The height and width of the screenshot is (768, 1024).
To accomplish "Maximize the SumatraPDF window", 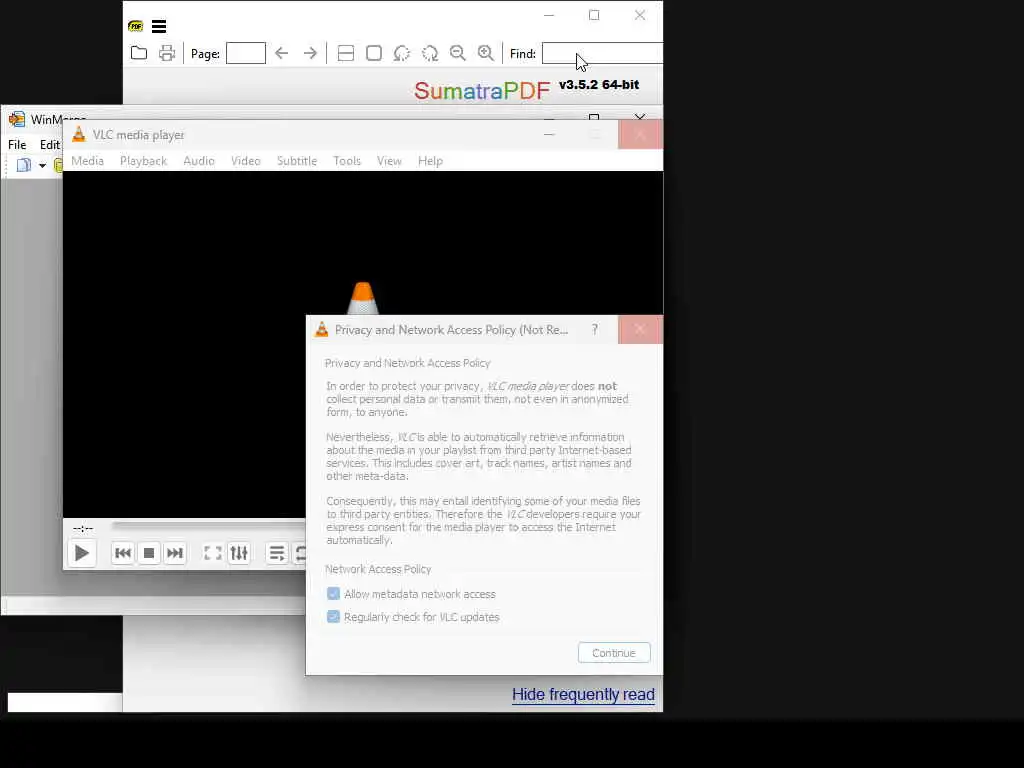I will tap(594, 15).
